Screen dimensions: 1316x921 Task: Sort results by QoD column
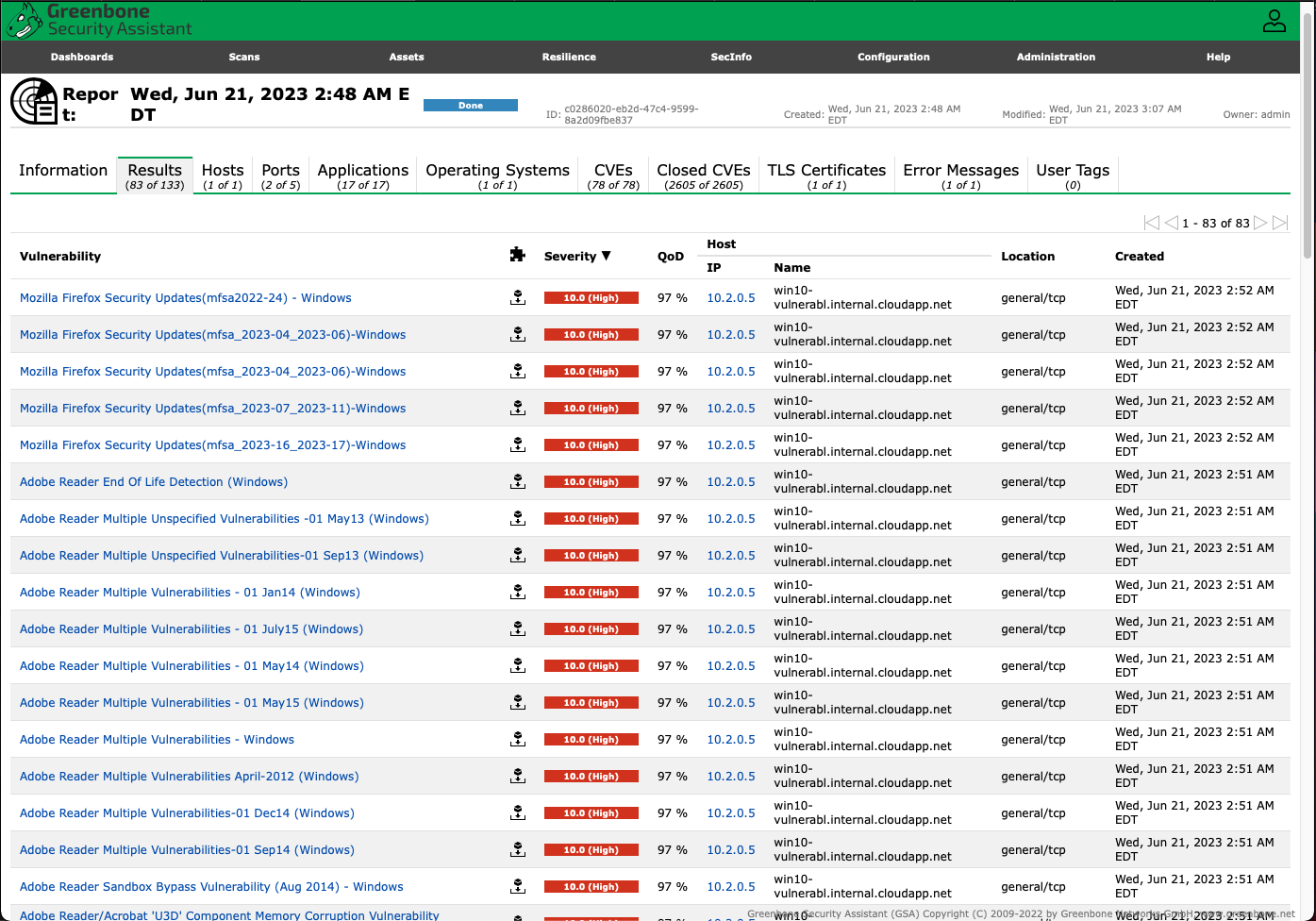click(671, 256)
